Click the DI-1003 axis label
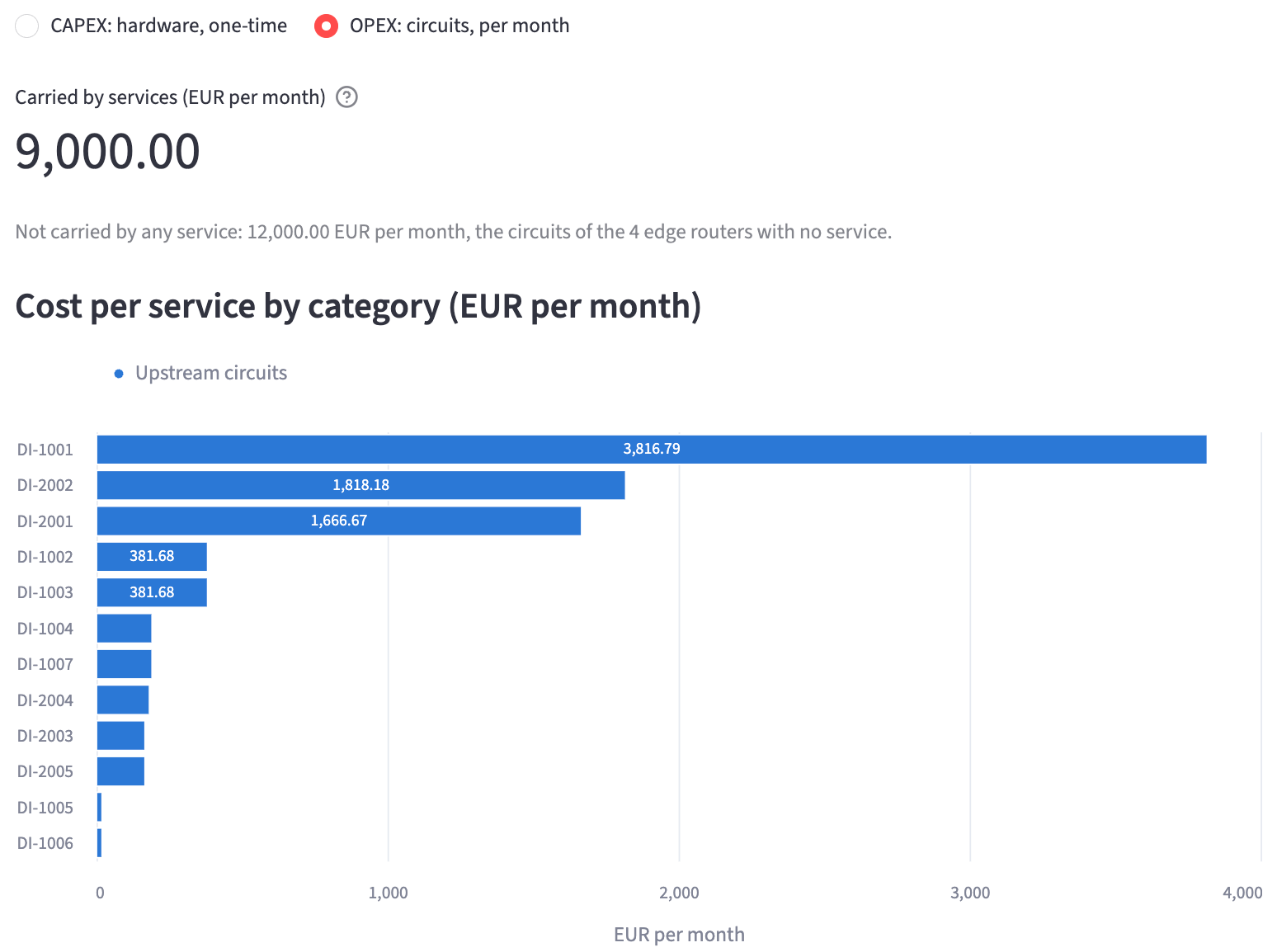 pos(44,592)
